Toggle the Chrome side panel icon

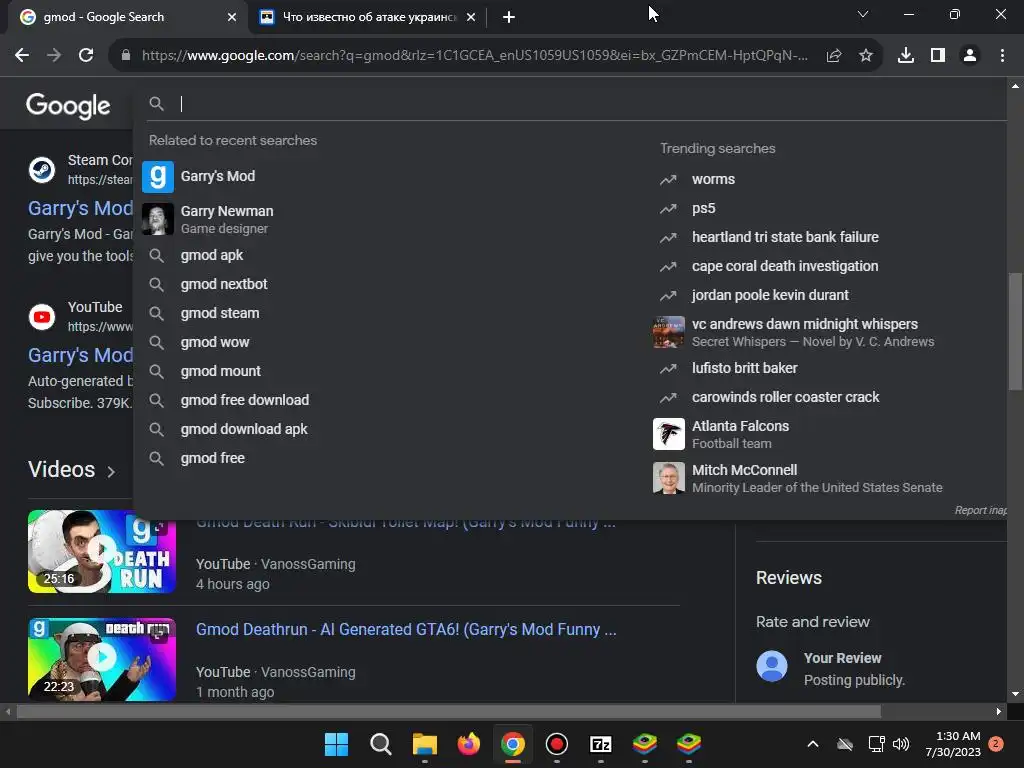[x=938, y=56]
